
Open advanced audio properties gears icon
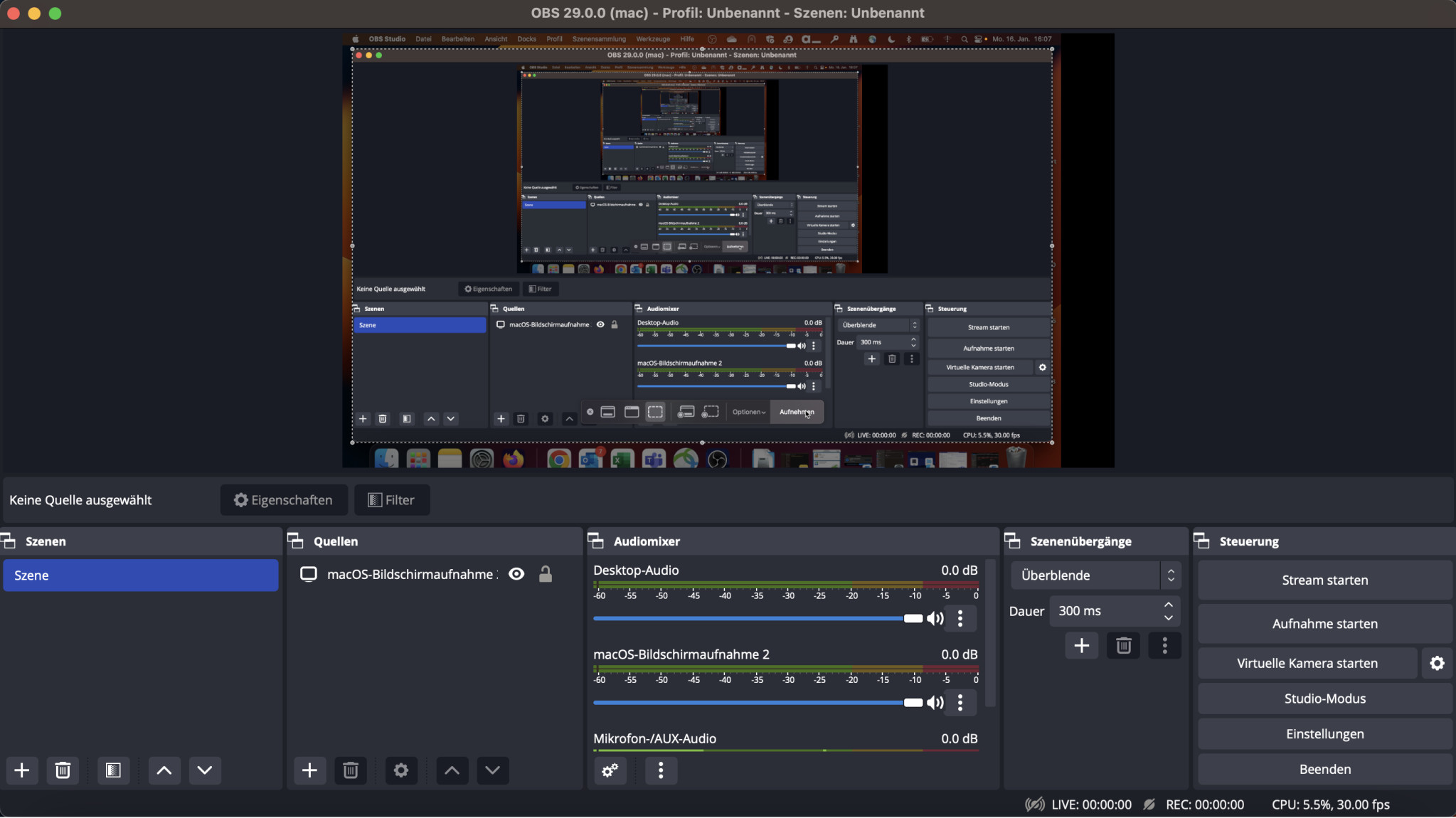tap(610, 770)
